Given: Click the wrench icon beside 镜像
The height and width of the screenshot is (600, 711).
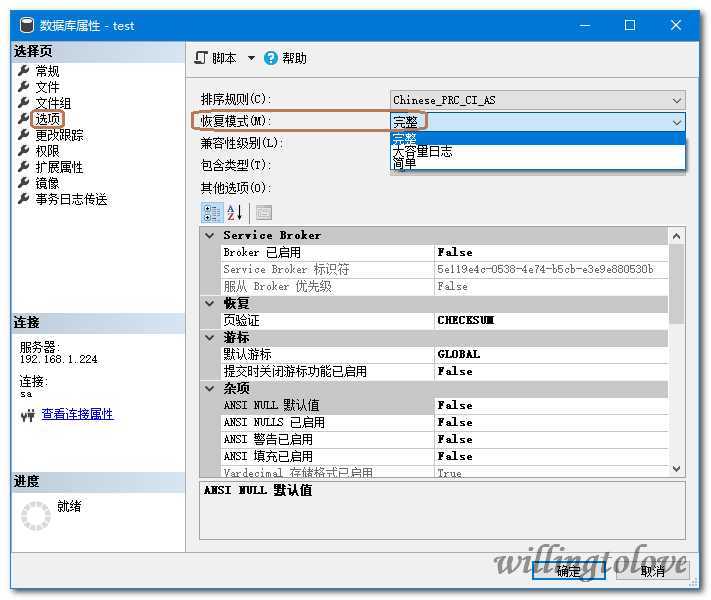Looking at the screenshot, I should pyautogui.click(x=24, y=183).
